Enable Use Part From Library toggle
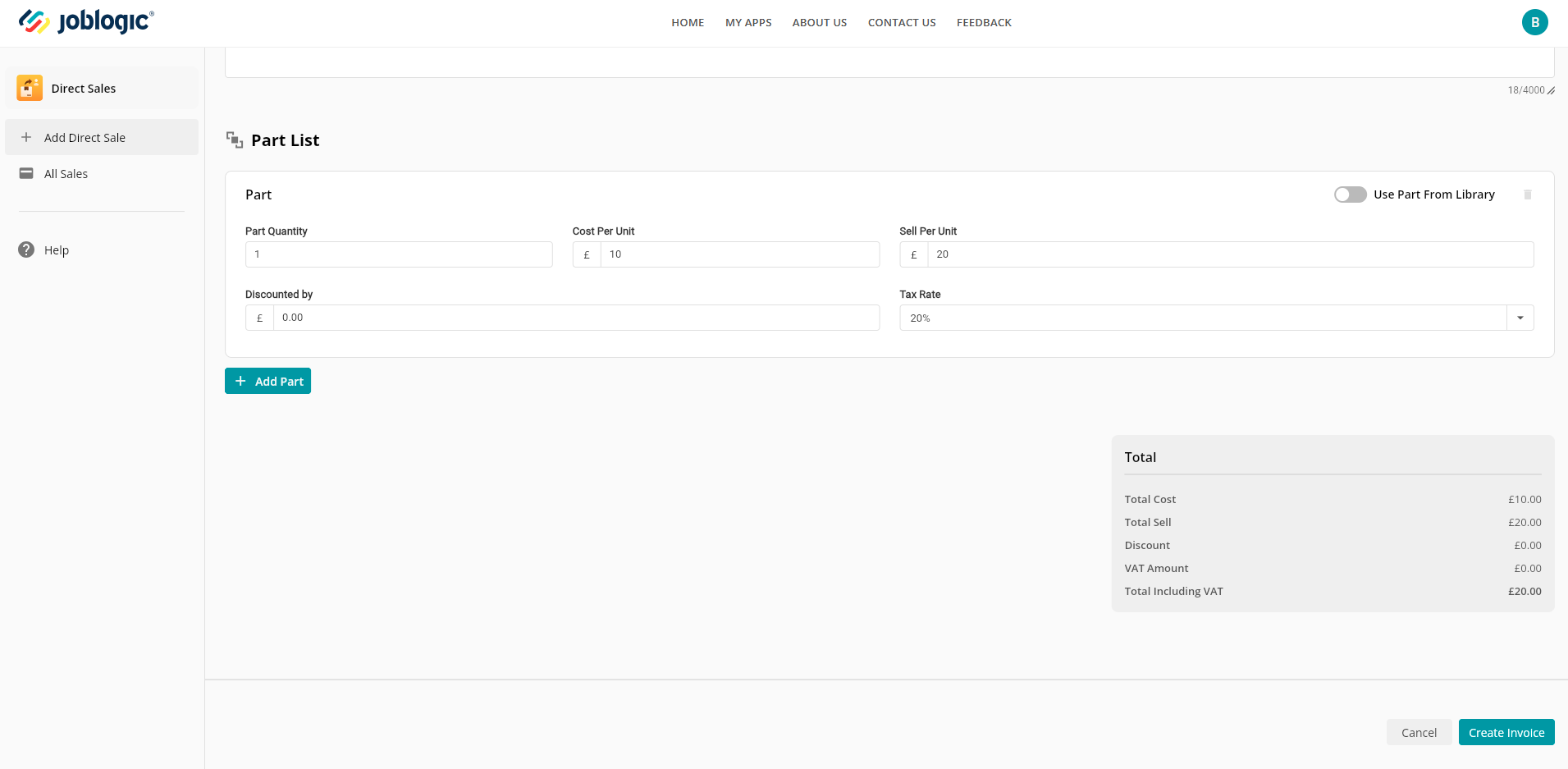Screen dimensions: 1568x769 coord(1350,195)
